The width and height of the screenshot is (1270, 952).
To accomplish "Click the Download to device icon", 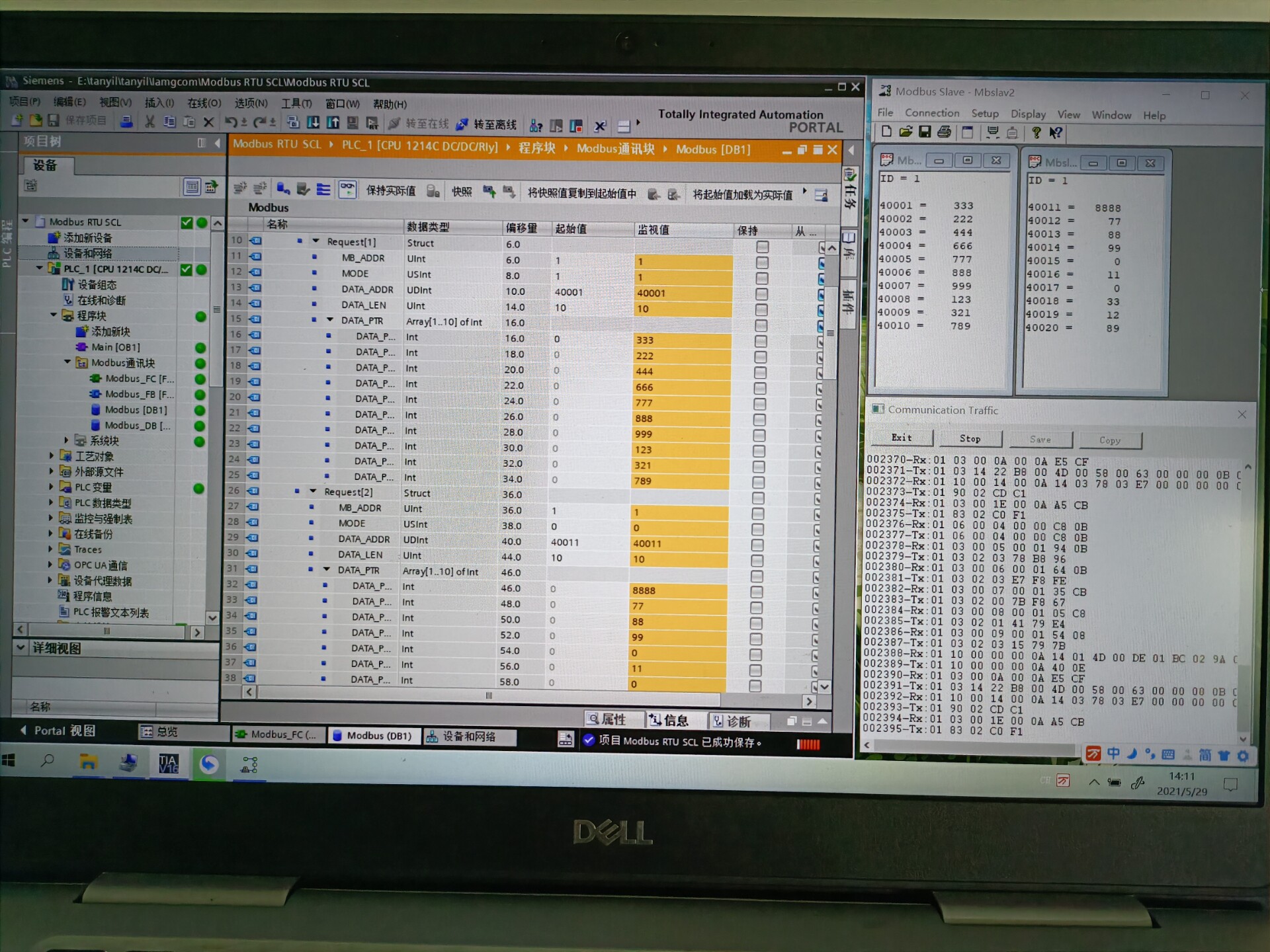I will pos(313,123).
